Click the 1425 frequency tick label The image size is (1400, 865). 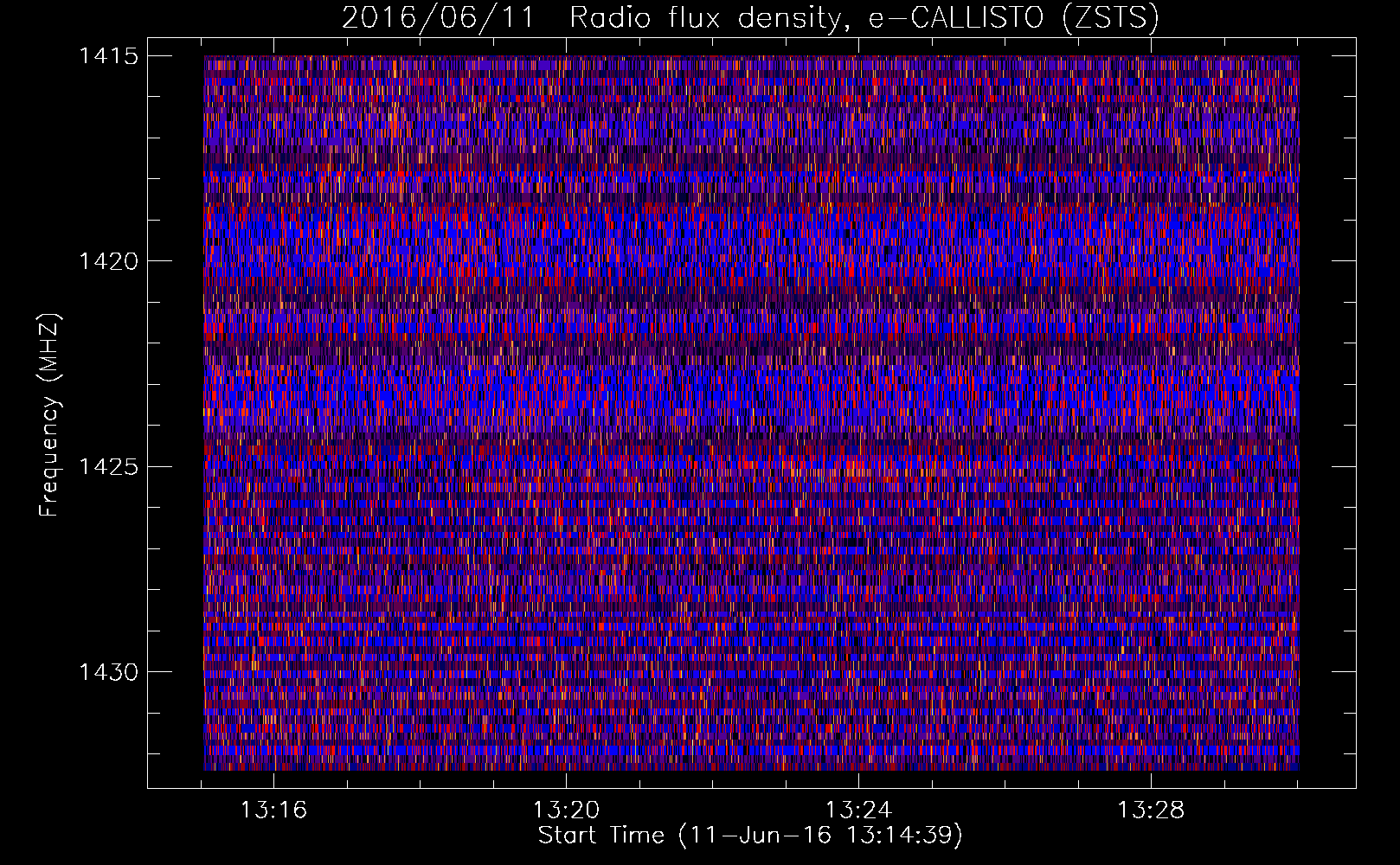pos(109,467)
